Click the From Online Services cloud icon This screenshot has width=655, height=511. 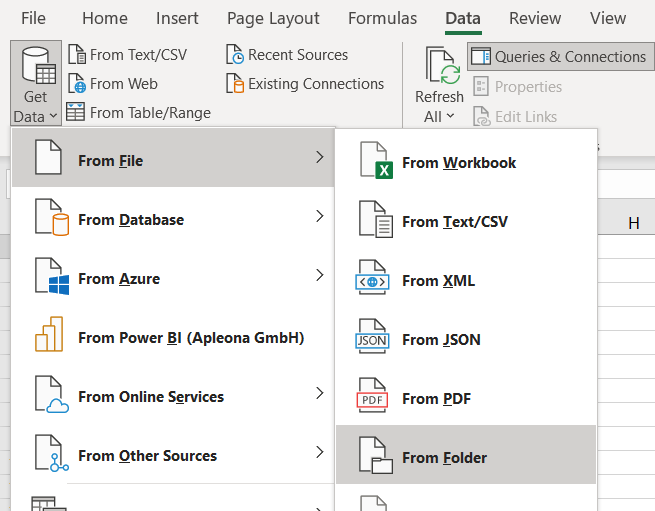(x=52, y=394)
